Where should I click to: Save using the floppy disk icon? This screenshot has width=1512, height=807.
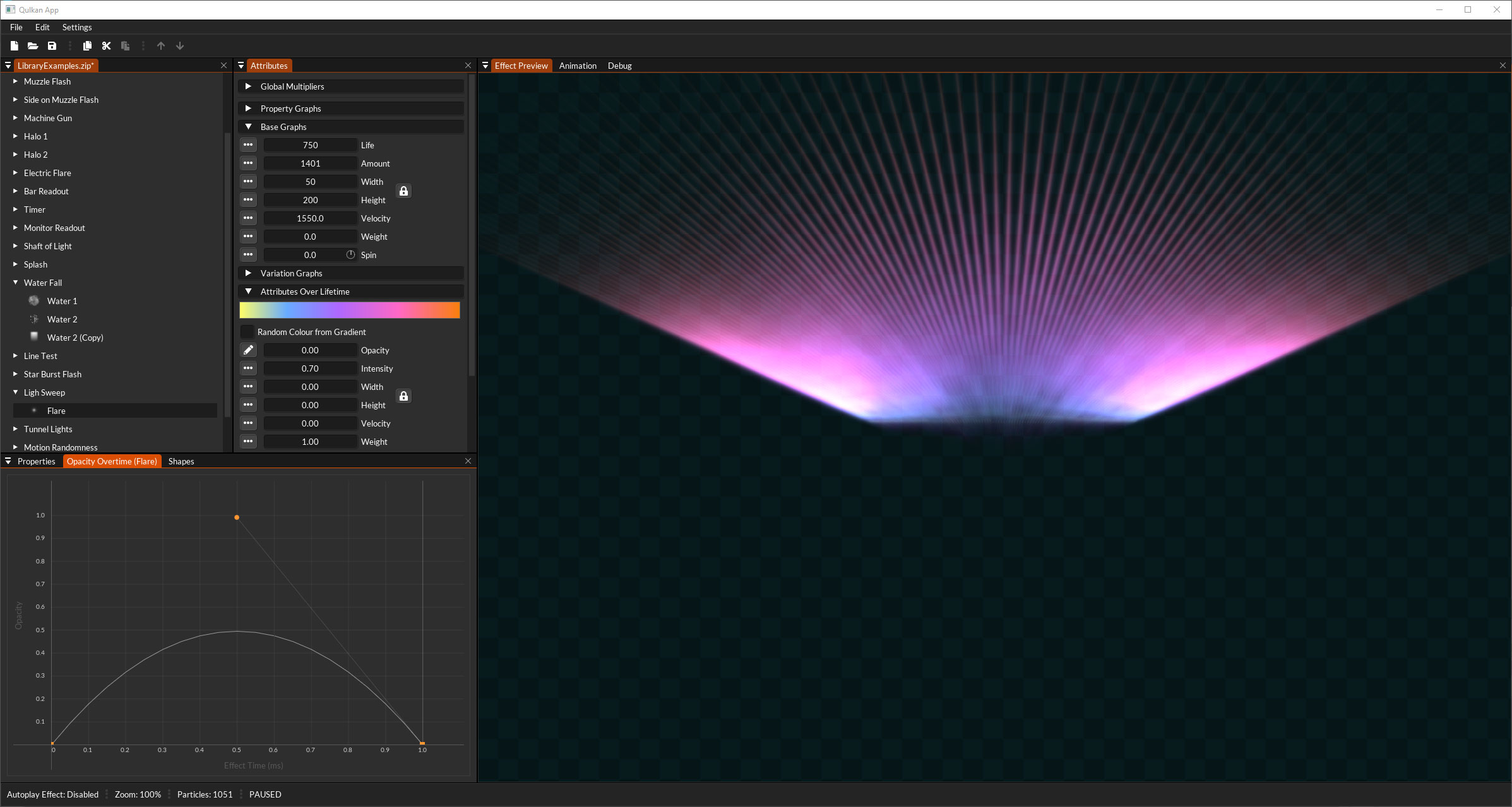point(52,45)
